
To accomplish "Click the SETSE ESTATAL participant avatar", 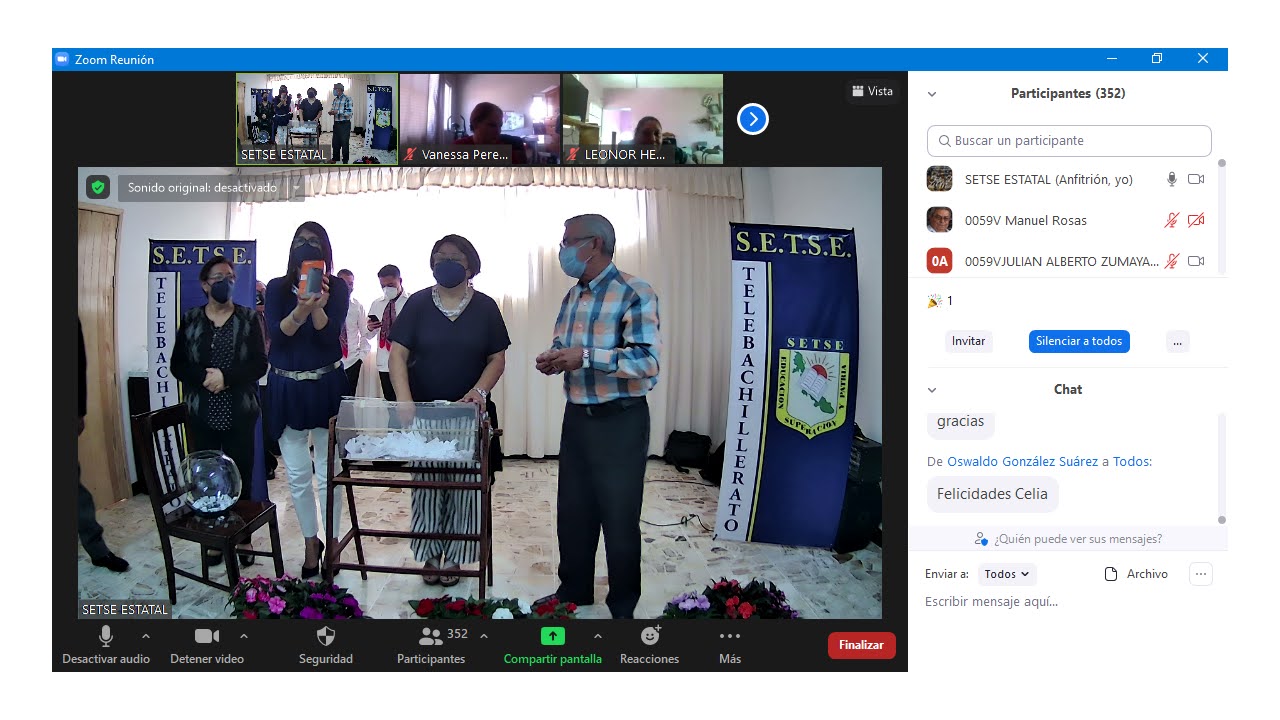I will click(x=940, y=179).
